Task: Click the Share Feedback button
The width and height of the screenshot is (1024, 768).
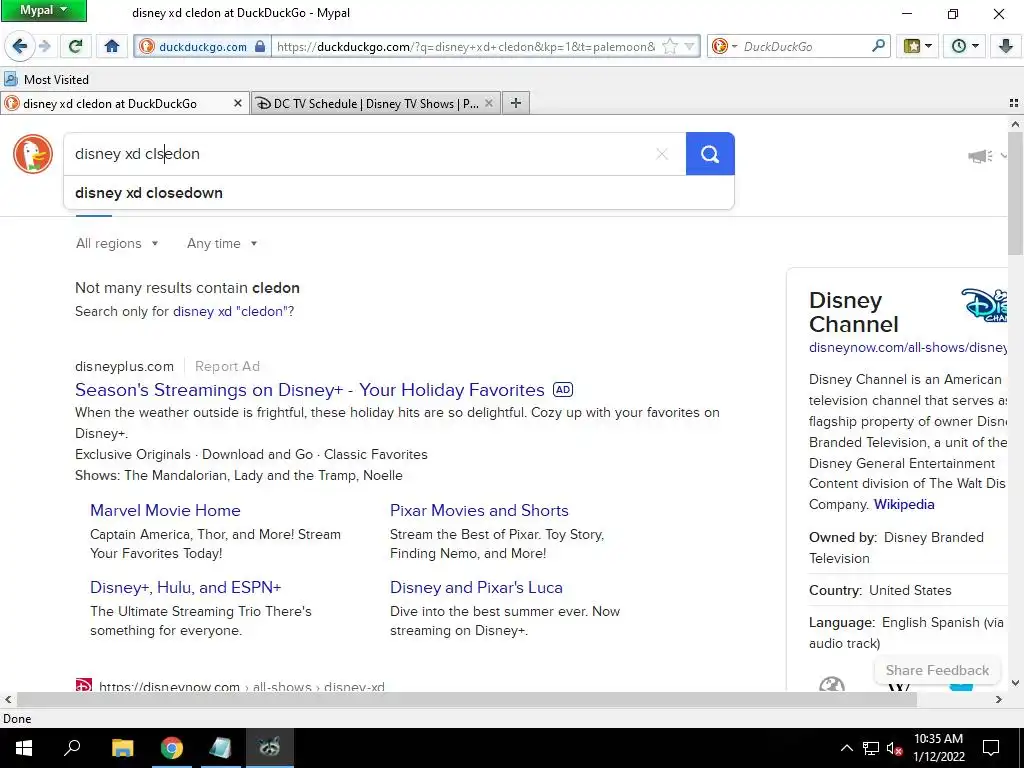Action: pyautogui.click(x=937, y=671)
